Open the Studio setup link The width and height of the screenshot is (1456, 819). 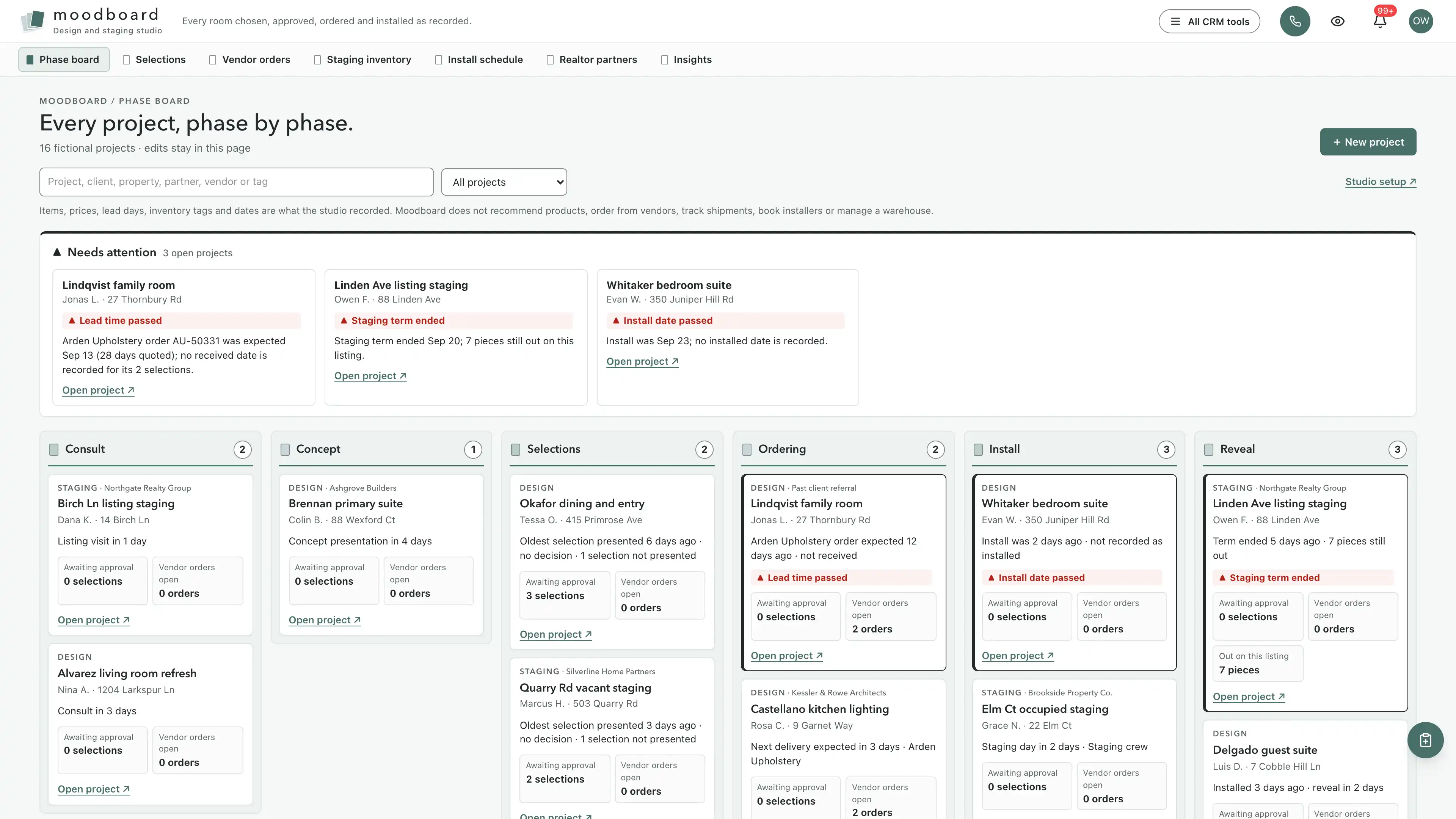point(1380,182)
